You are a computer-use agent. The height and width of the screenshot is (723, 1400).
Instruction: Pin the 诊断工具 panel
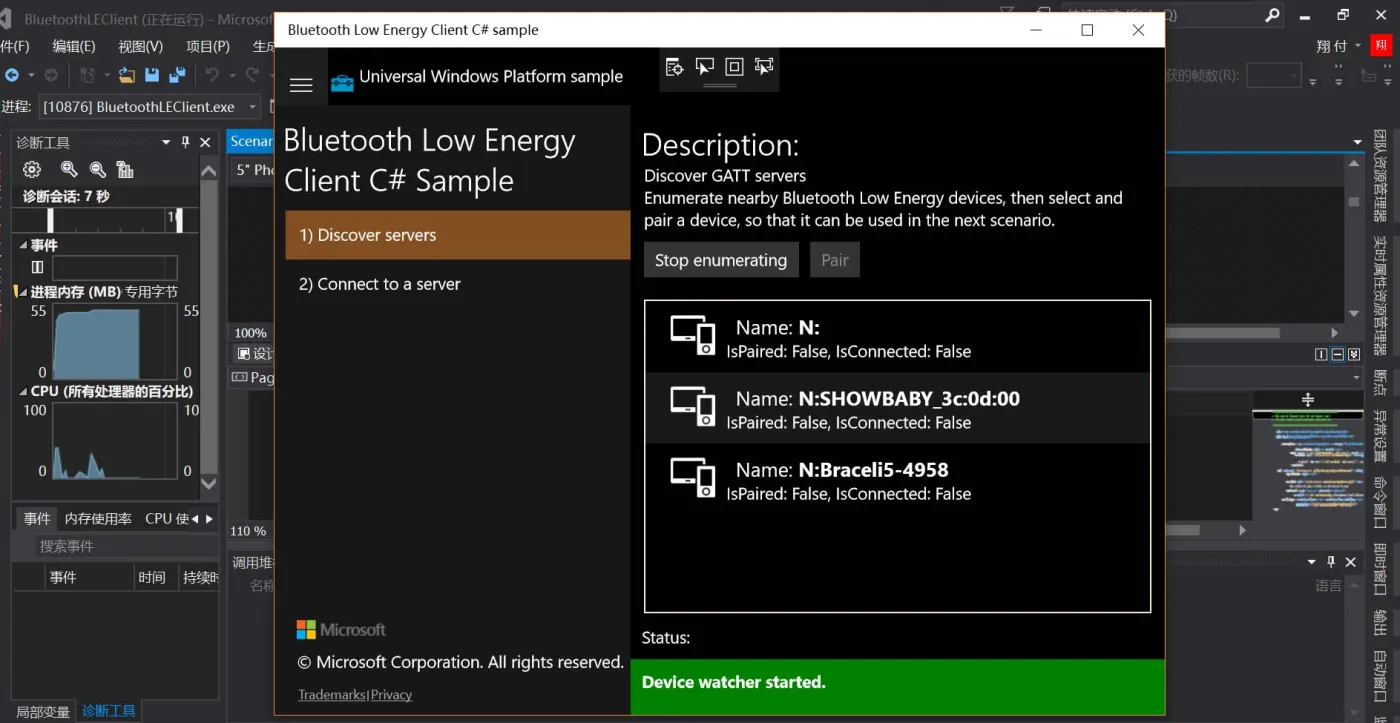tap(185, 143)
